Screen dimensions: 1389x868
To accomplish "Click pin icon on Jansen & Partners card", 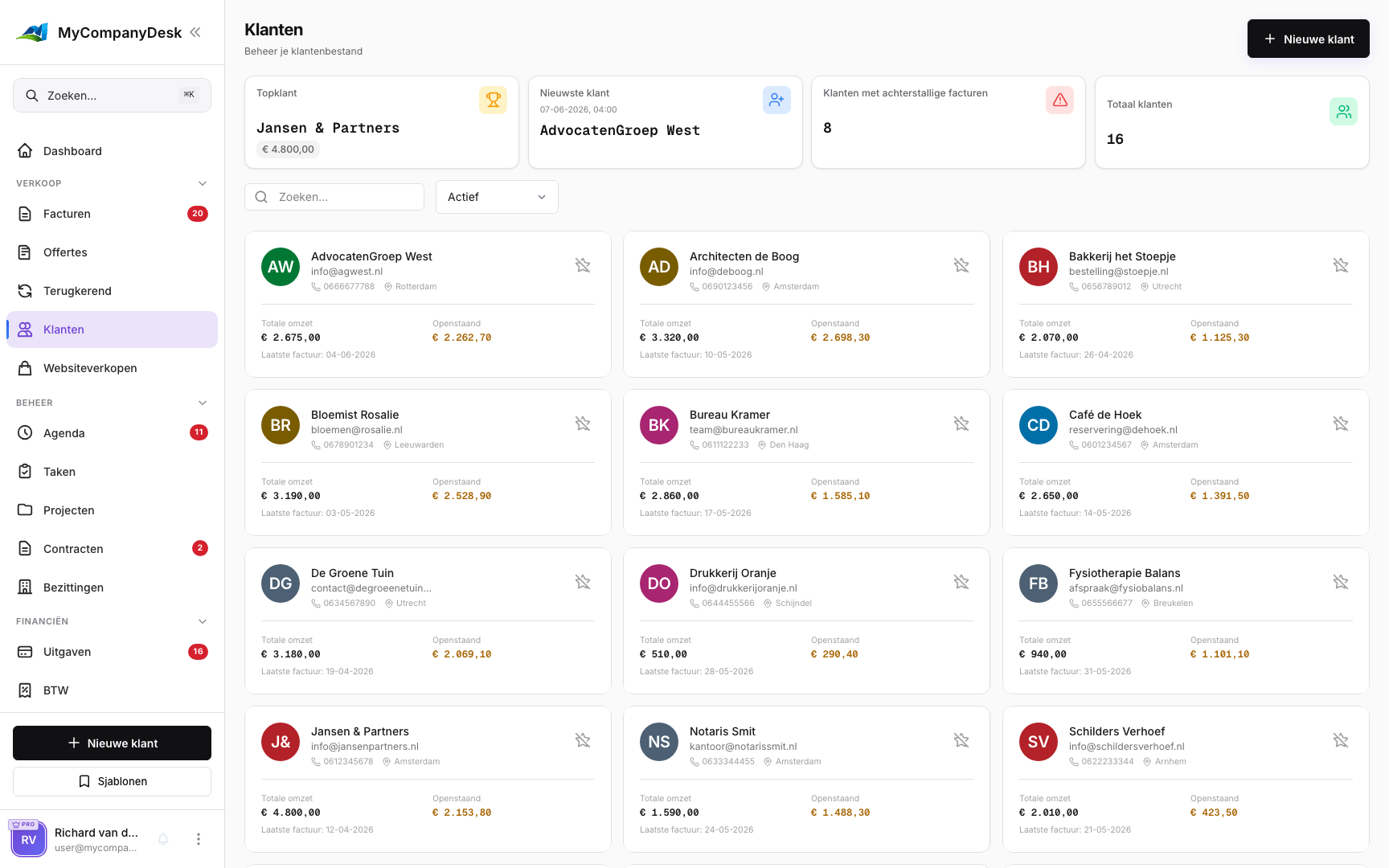I will [583, 740].
